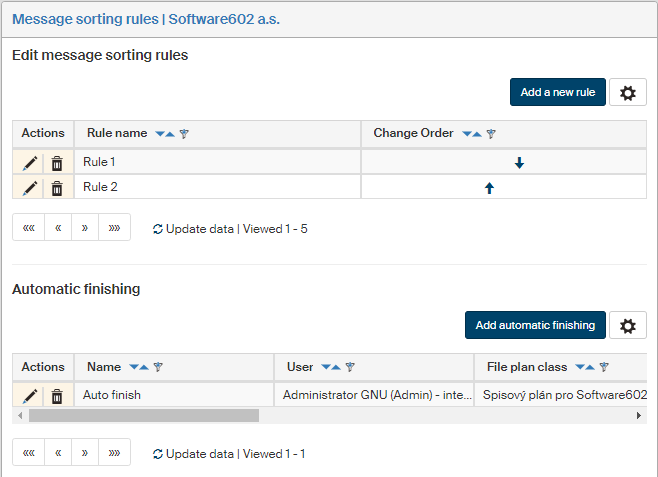Jump to last page of automatic finishing

(x=115, y=453)
